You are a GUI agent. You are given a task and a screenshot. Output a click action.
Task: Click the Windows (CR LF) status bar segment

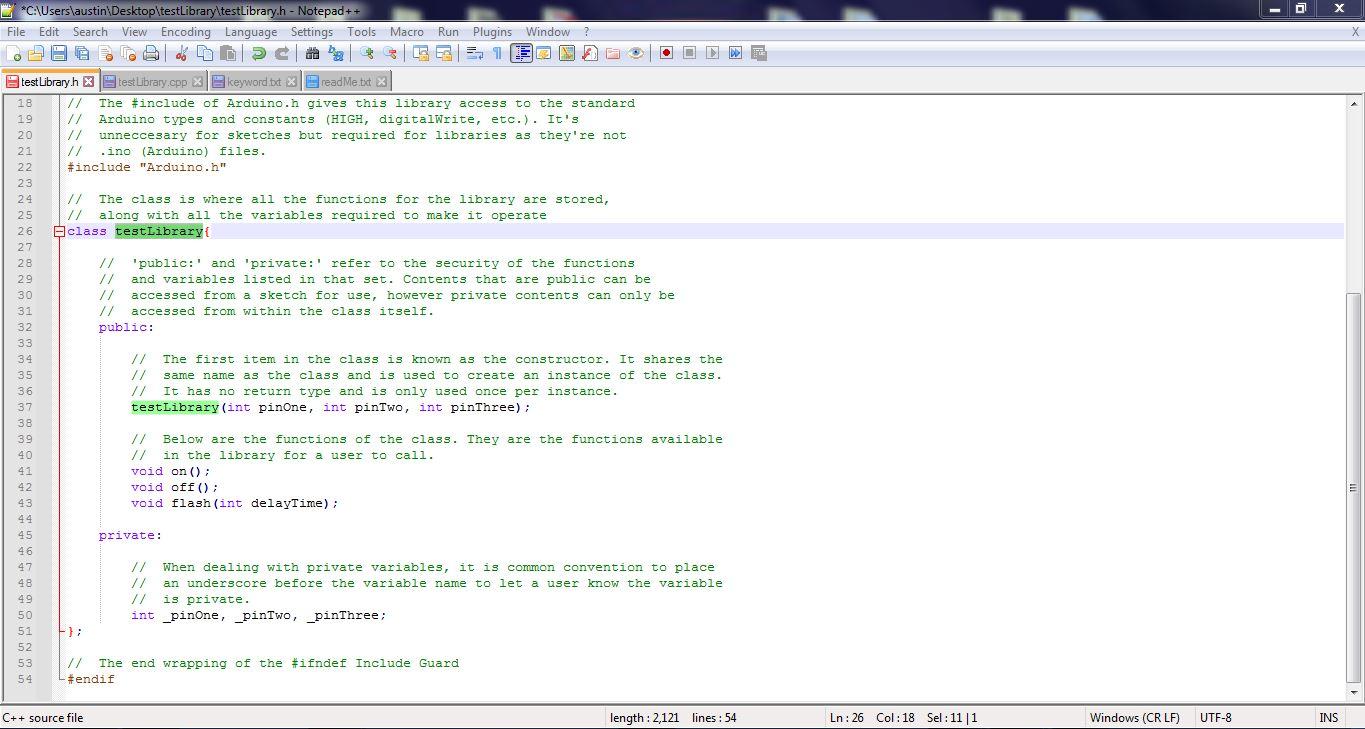coord(1135,717)
